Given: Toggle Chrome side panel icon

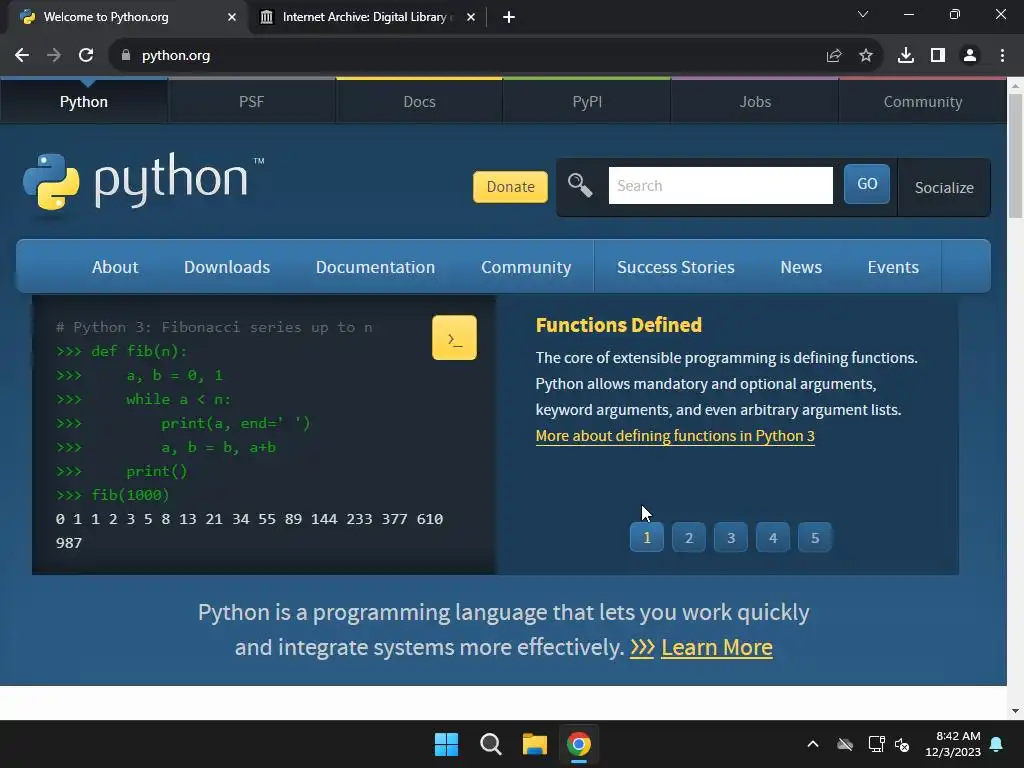Looking at the screenshot, I should click(x=938, y=56).
